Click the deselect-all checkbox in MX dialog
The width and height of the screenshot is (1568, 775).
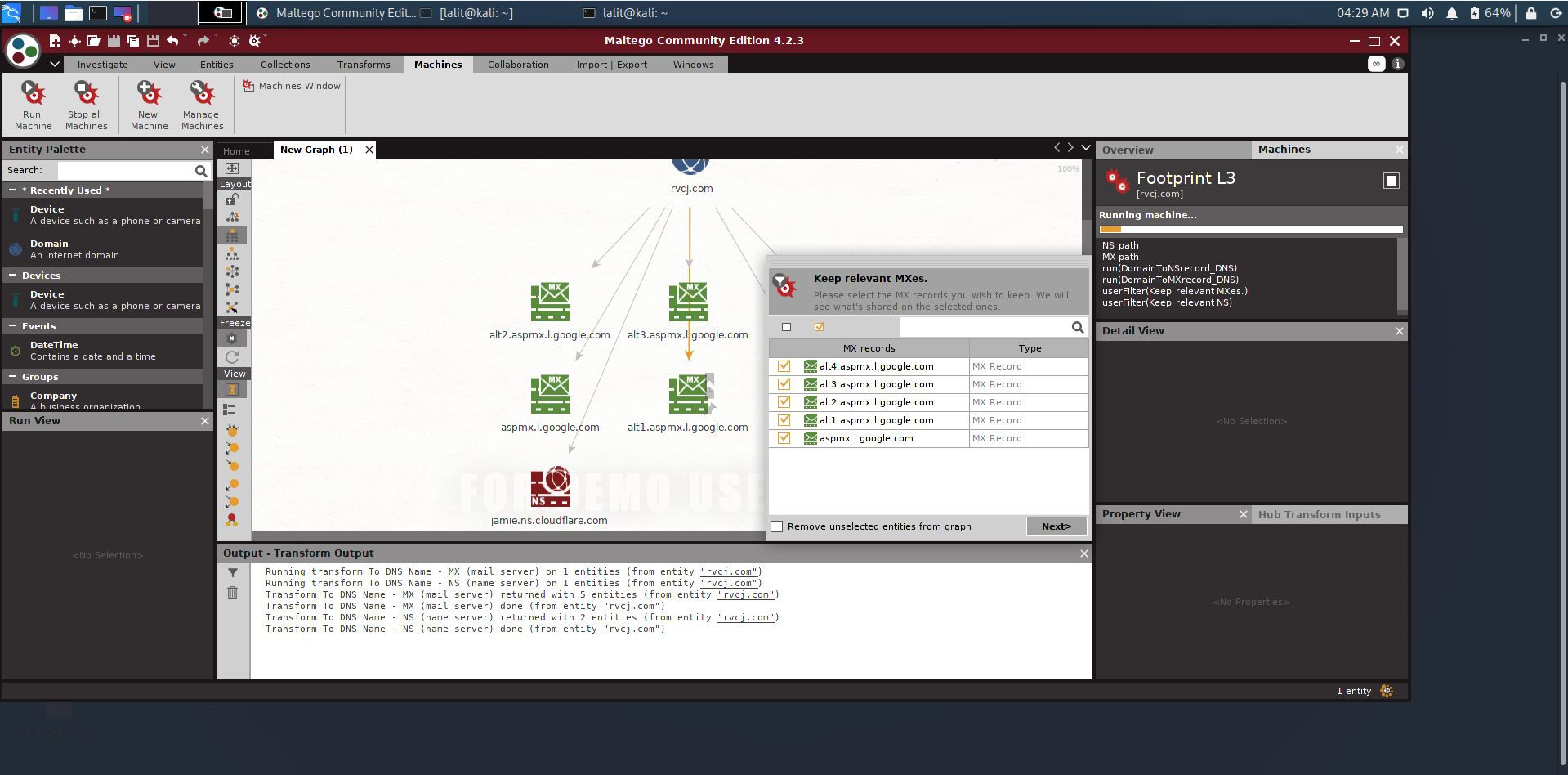pyautogui.click(x=787, y=327)
